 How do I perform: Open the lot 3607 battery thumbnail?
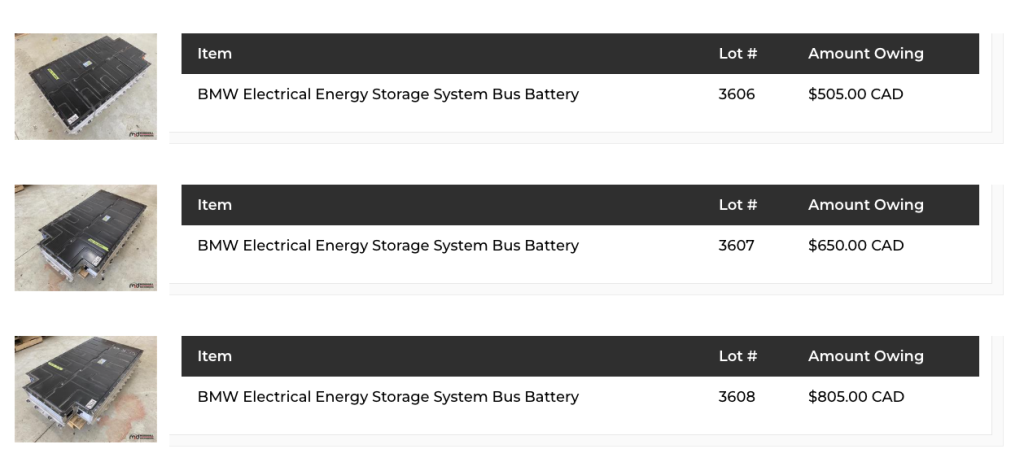coord(86,238)
